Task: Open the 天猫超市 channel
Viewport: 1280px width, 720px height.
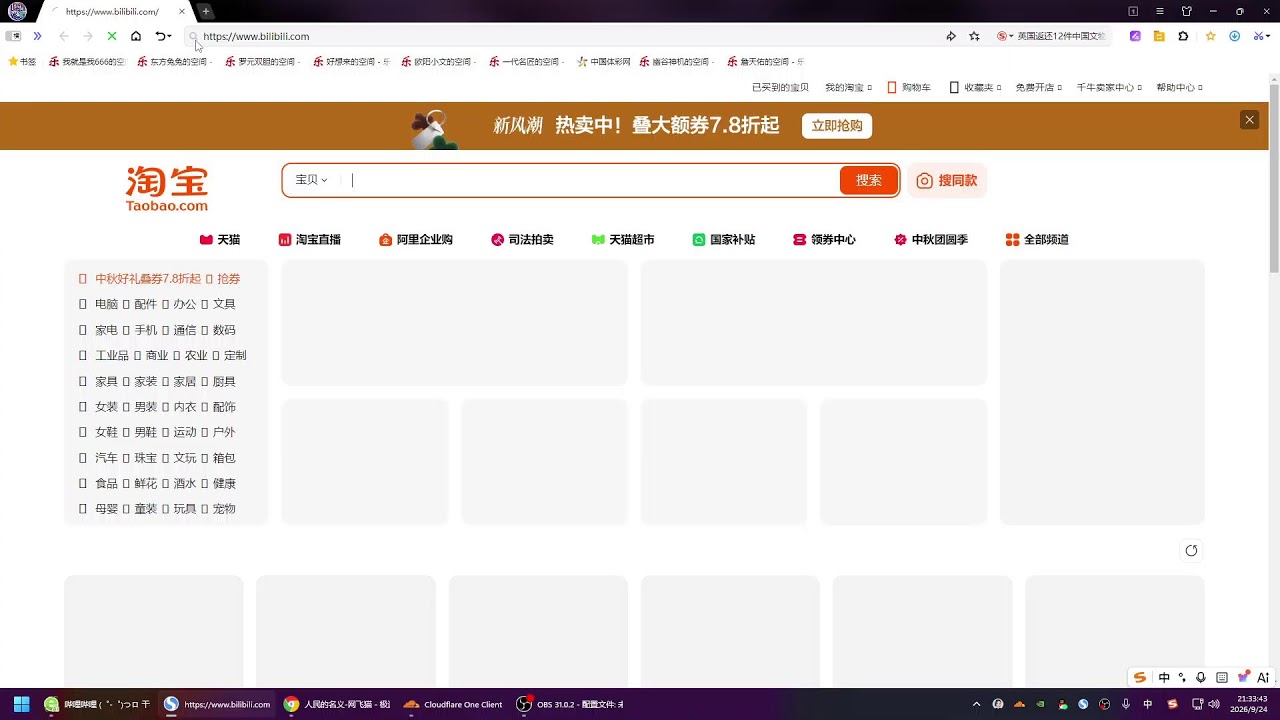Action: pos(623,240)
